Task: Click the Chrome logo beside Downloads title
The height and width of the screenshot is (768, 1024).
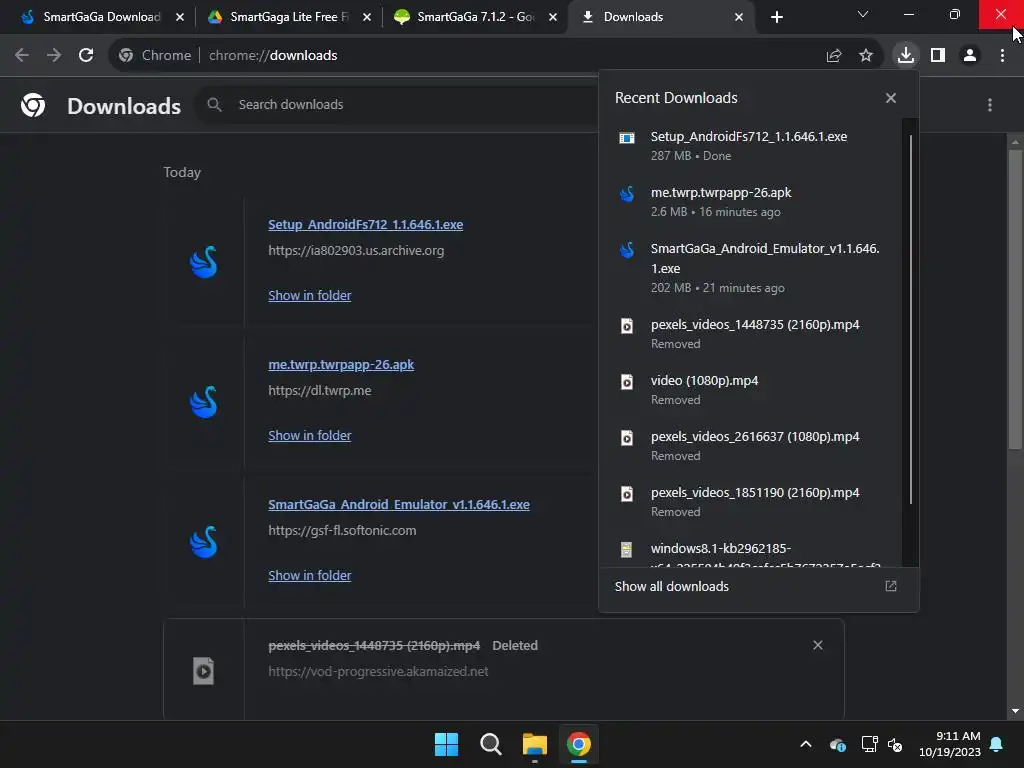Action: click(x=33, y=104)
